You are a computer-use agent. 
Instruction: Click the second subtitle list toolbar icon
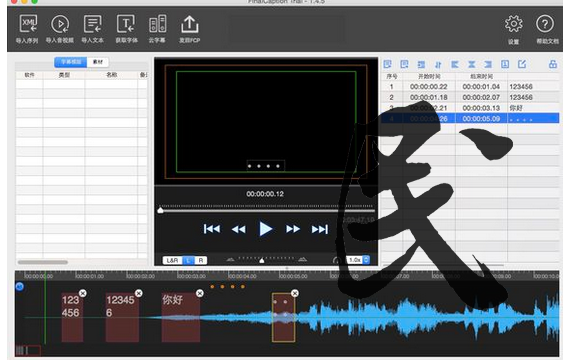pos(404,64)
